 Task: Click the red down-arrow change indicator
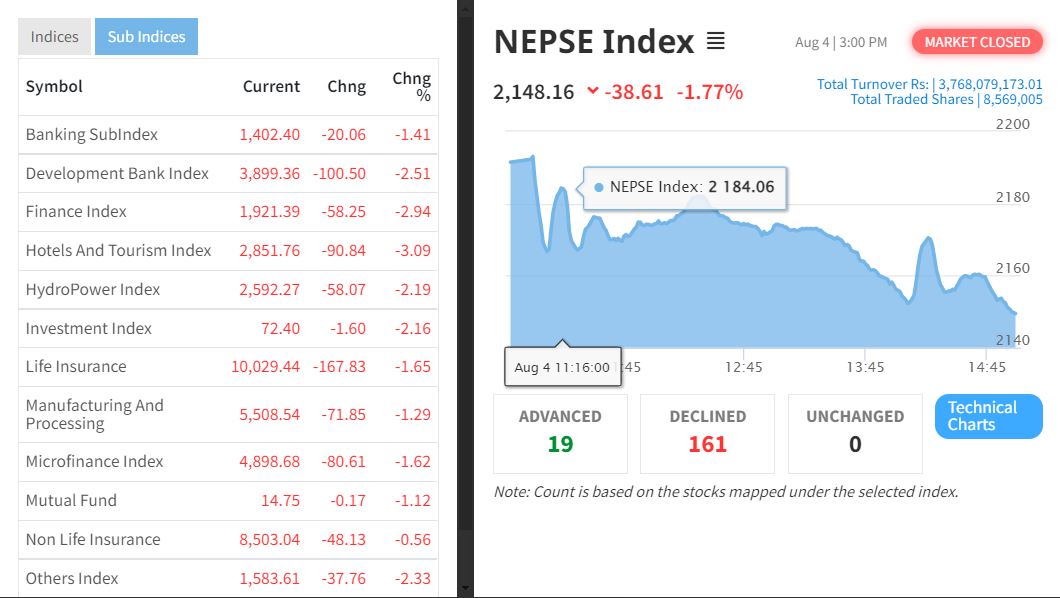click(x=593, y=91)
